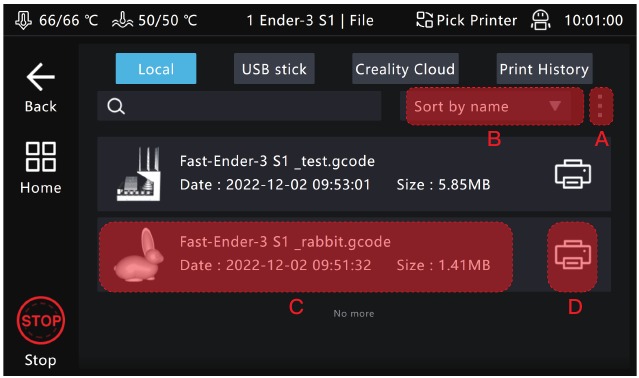
Task: Open the three-dot more options menu
Action: pos(600,106)
